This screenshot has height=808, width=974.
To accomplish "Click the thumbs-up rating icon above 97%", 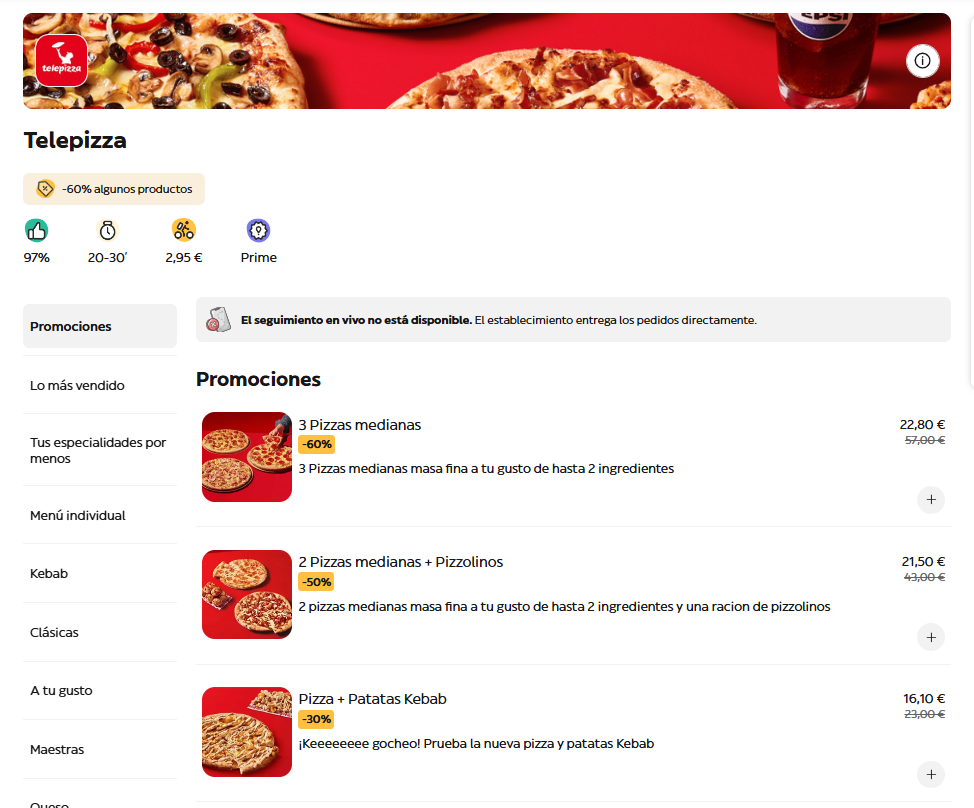I will [x=37, y=230].
